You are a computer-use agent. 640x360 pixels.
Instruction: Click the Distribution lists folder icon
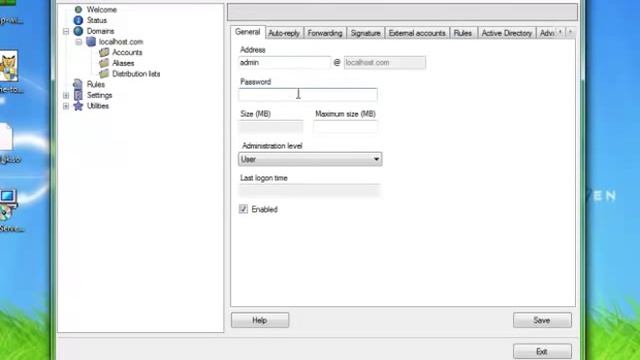click(x=104, y=73)
